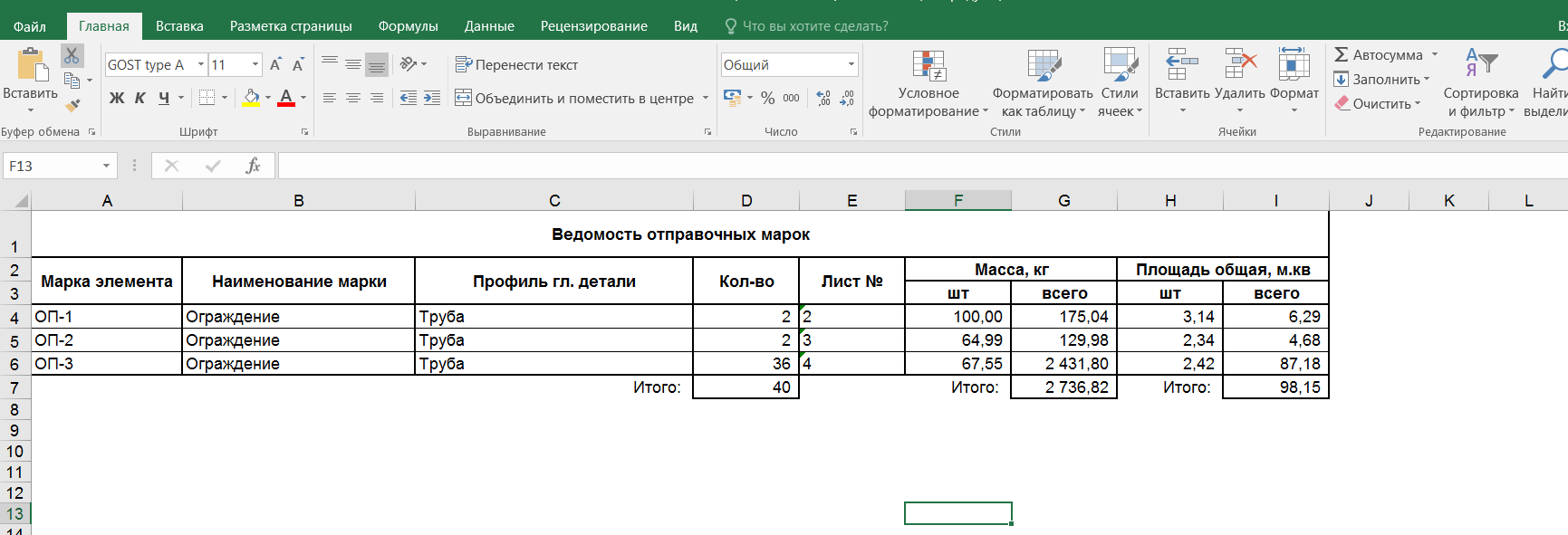Click Объединить и поместить в центре

(x=574, y=98)
